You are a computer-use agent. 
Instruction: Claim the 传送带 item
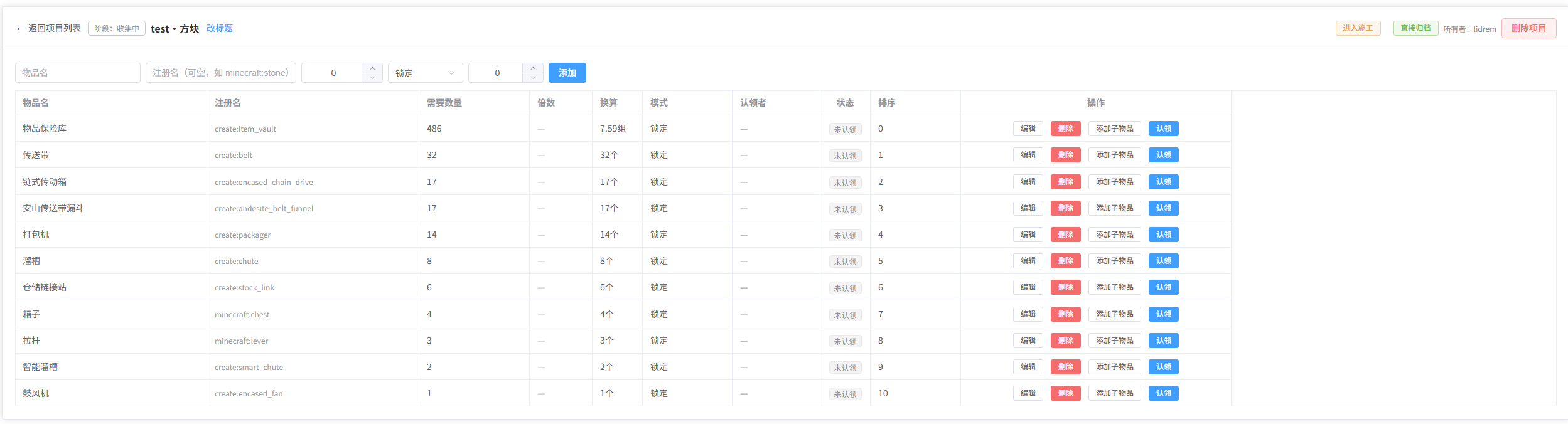click(x=1164, y=155)
